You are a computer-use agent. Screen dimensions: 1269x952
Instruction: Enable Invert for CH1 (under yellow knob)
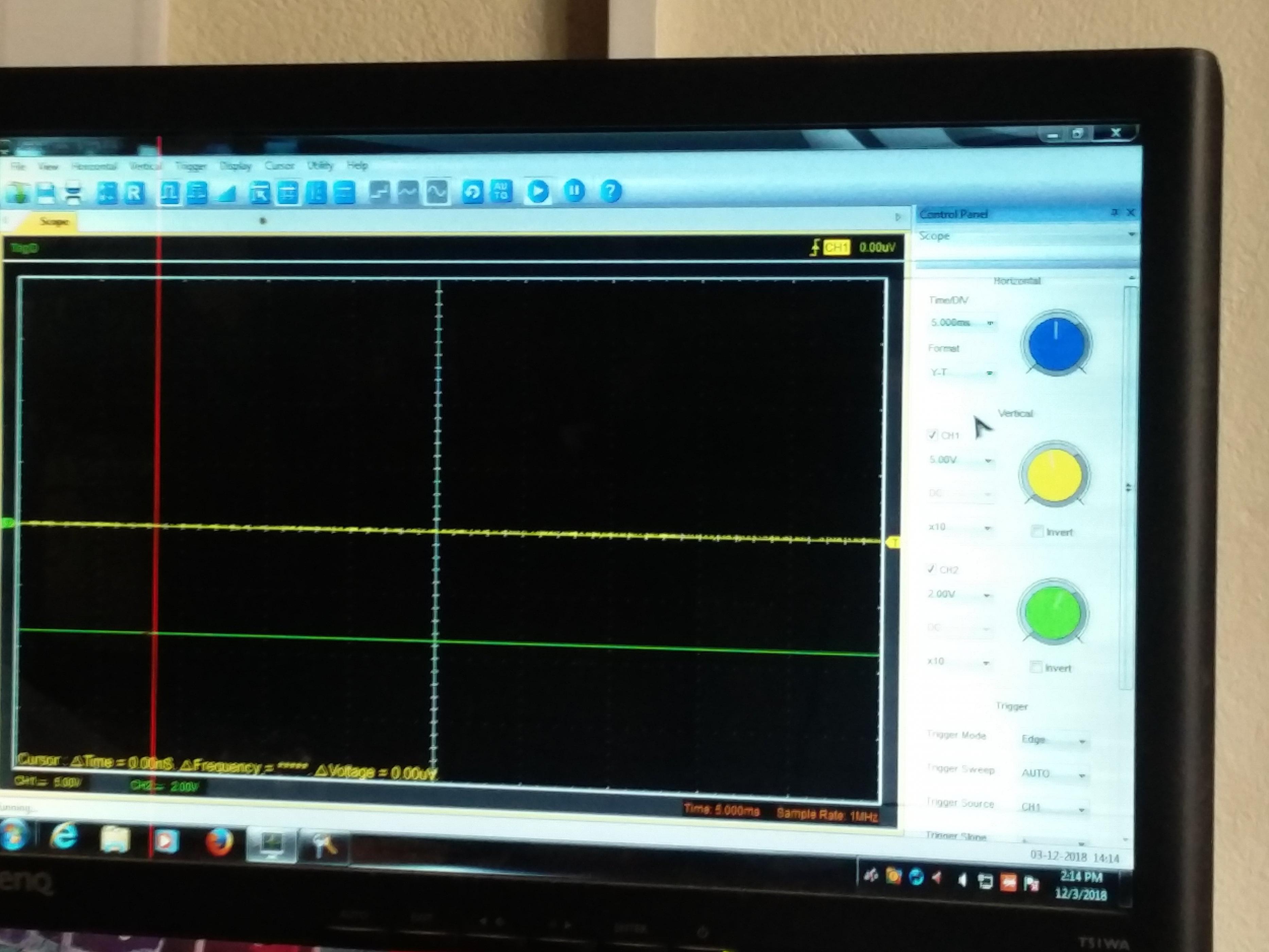(x=1037, y=531)
